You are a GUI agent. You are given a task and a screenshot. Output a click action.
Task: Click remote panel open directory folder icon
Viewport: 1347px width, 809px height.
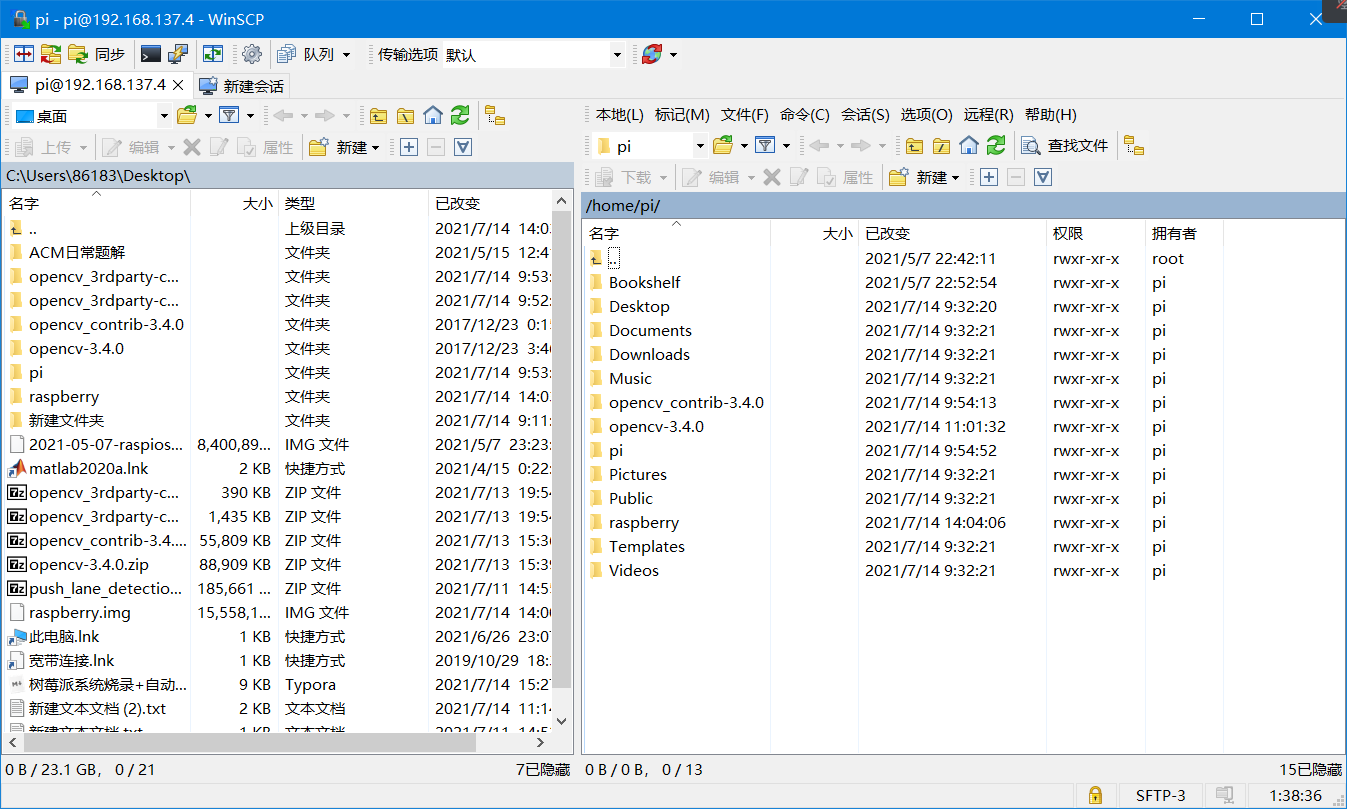point(723,146)
